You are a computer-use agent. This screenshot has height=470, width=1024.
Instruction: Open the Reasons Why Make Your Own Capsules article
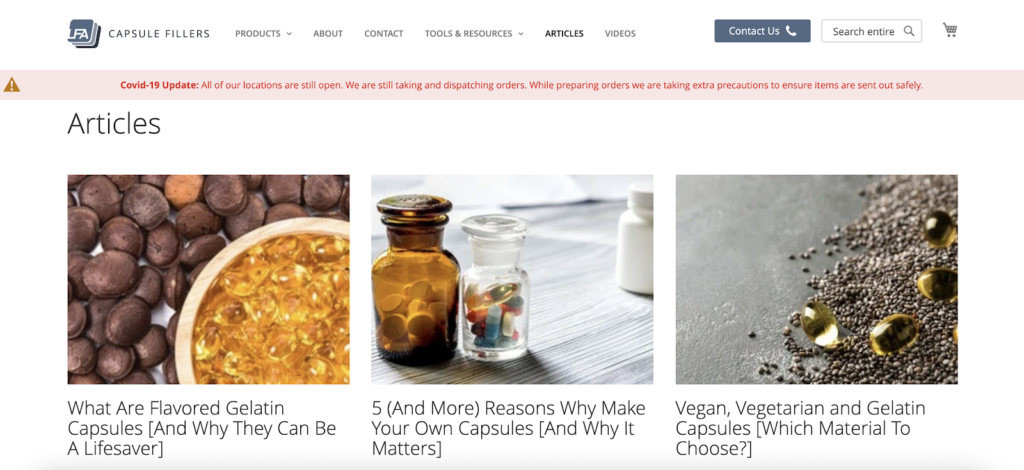[x=509, y=428]
